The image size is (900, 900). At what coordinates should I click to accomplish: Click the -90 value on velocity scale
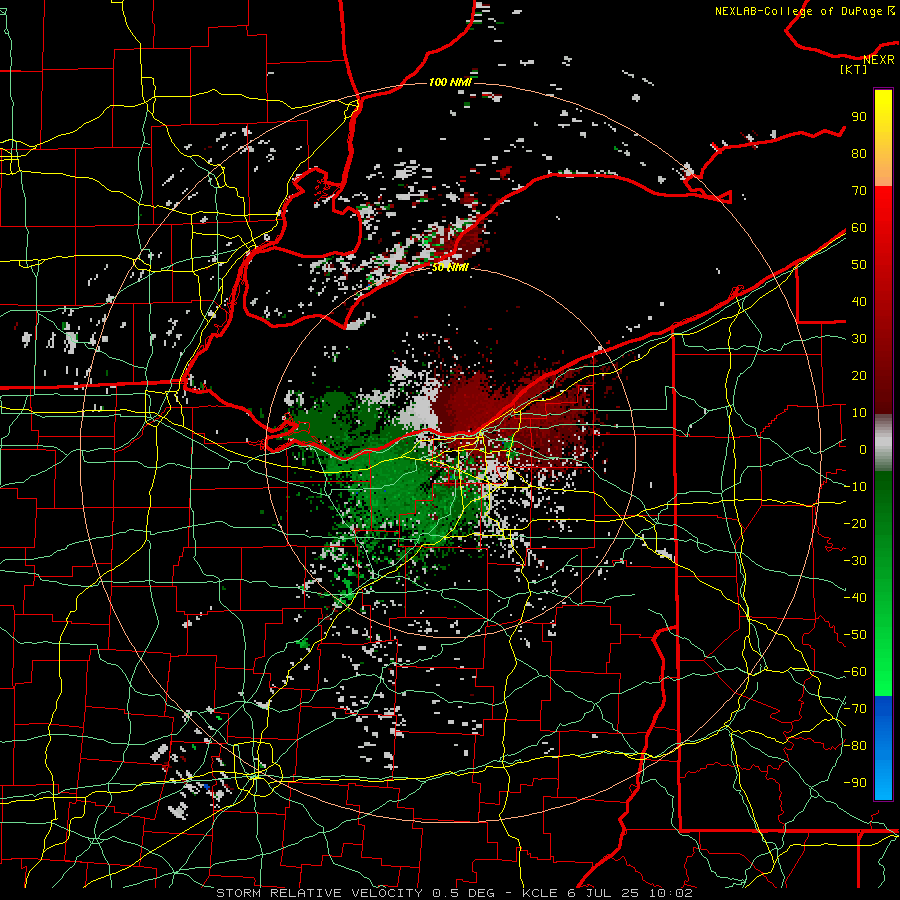[855, 783]
